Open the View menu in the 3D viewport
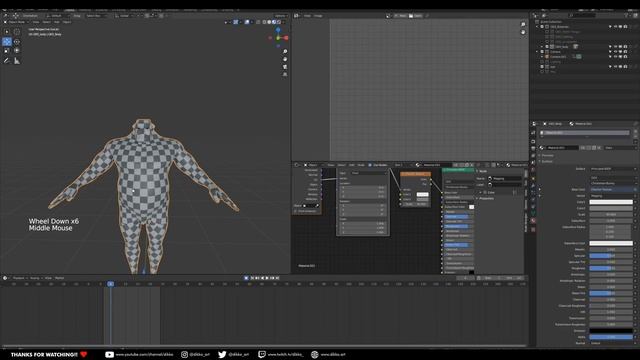The image size is (640, 360). (x=36, y=22)
